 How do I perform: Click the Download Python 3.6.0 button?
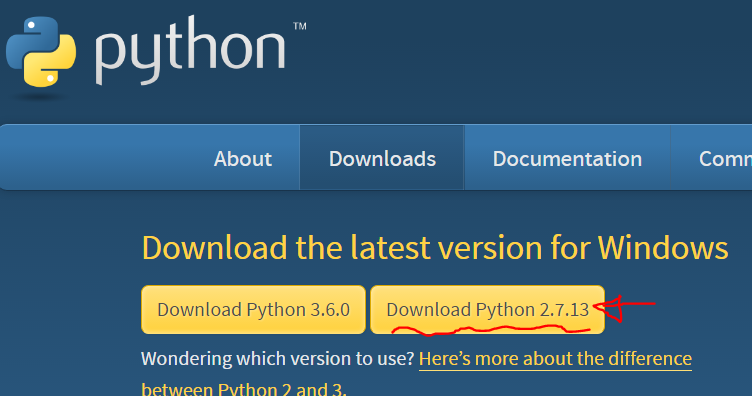(x=253, y=310)
